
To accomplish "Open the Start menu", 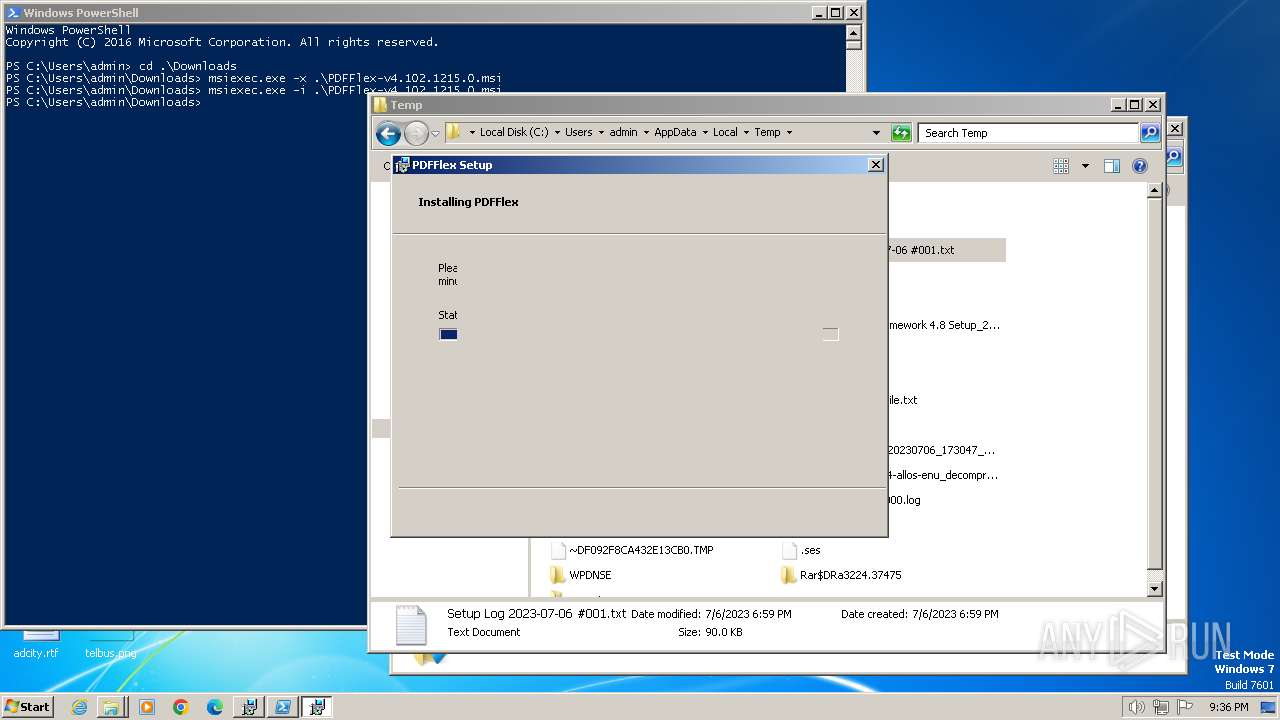I will (x=27, y=707).
